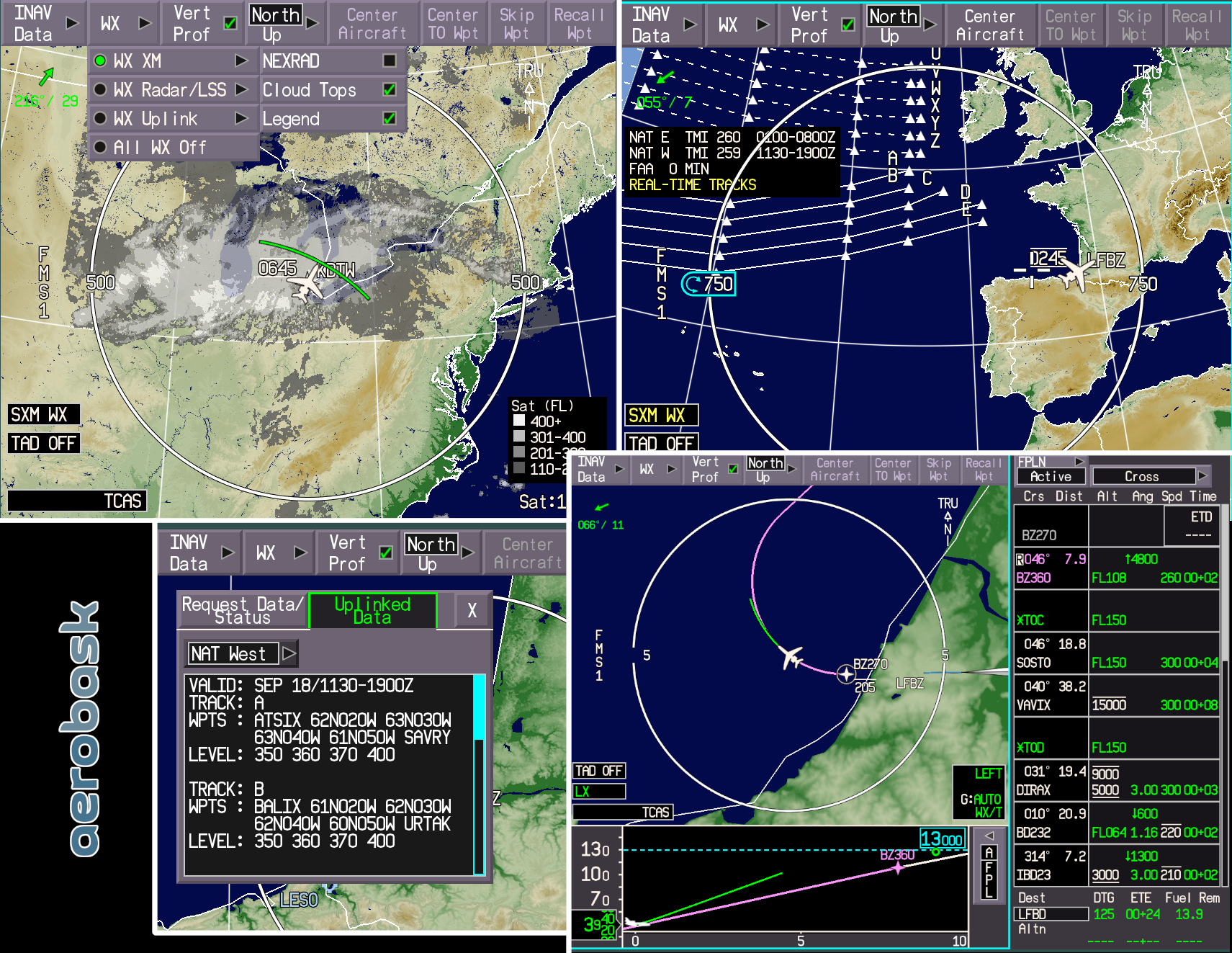Open North Up dropdown in top-left display
This screenshot has width=1232, height=953.
(x=284, y=23)
